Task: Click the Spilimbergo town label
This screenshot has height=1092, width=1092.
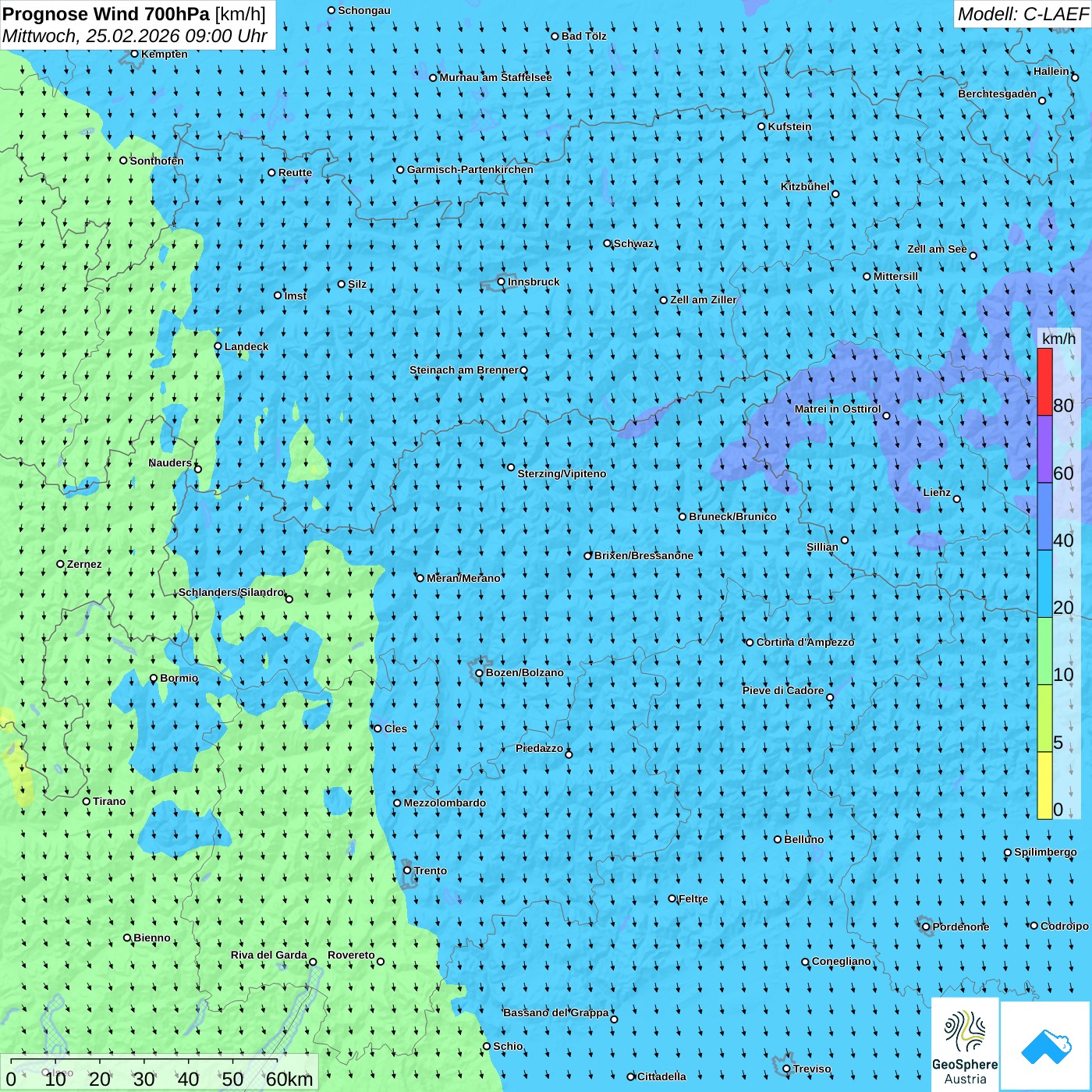Action: [1045, 852]
